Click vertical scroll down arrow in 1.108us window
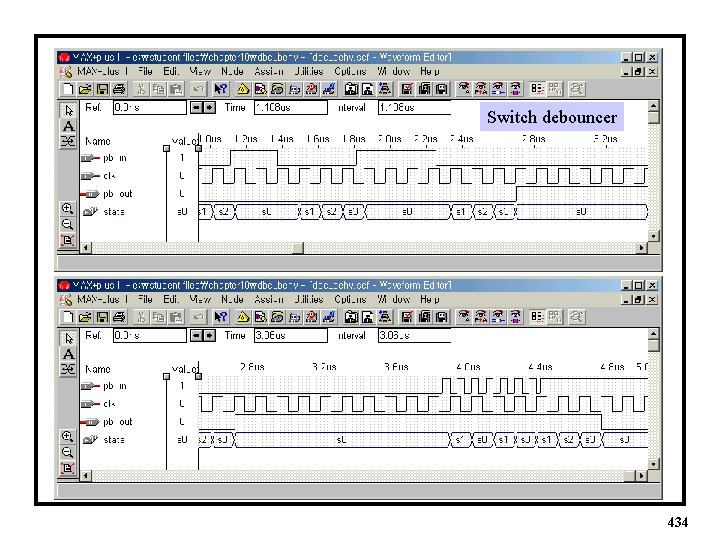Image resolution: width=720 pixels, height=540 pixels. (653, 236)
